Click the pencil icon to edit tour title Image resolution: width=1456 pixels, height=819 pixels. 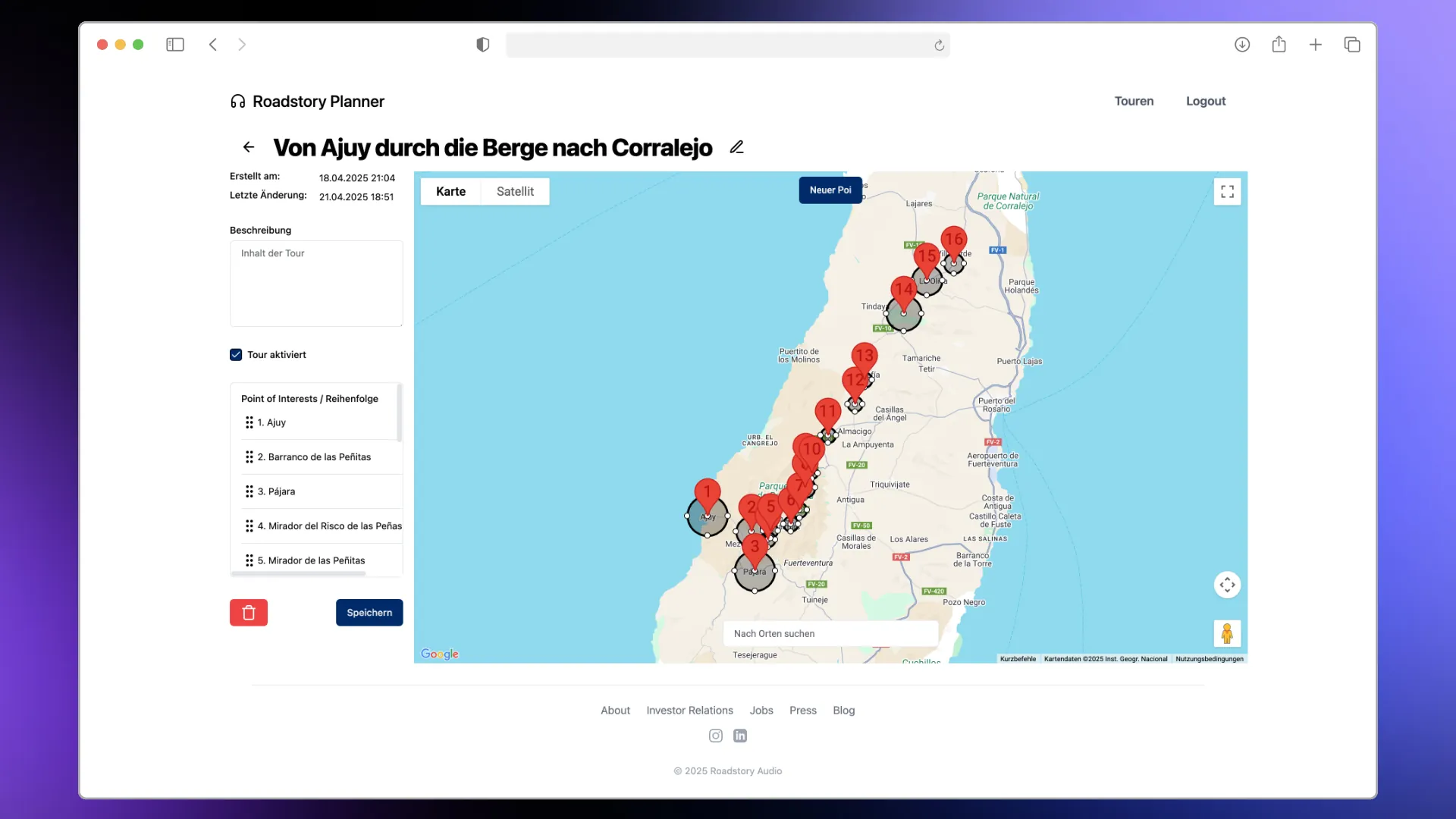pyautogui.click(x=736, y=147)
